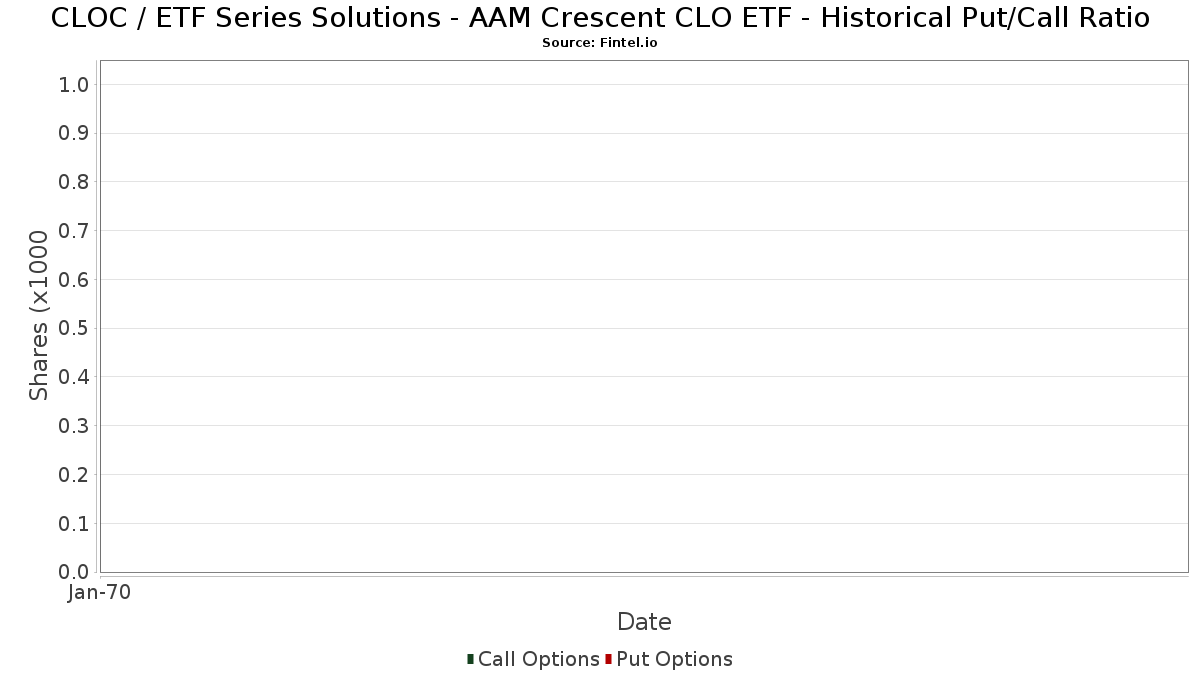1200x675 pixels.
Task: Click the 0.7 y-axis tick label
Action: [74, 231]
